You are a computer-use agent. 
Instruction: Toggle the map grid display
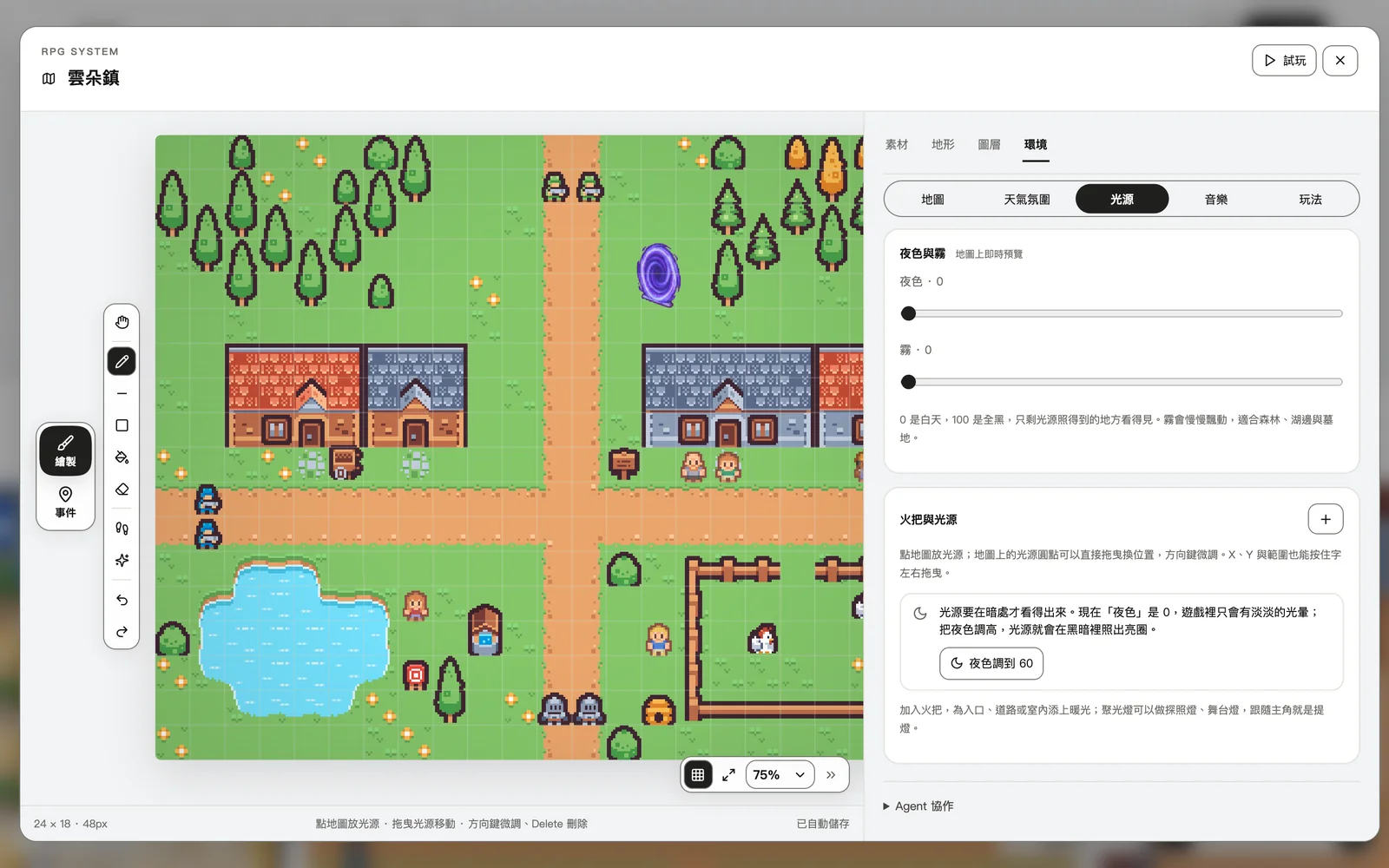pos(698,775)
